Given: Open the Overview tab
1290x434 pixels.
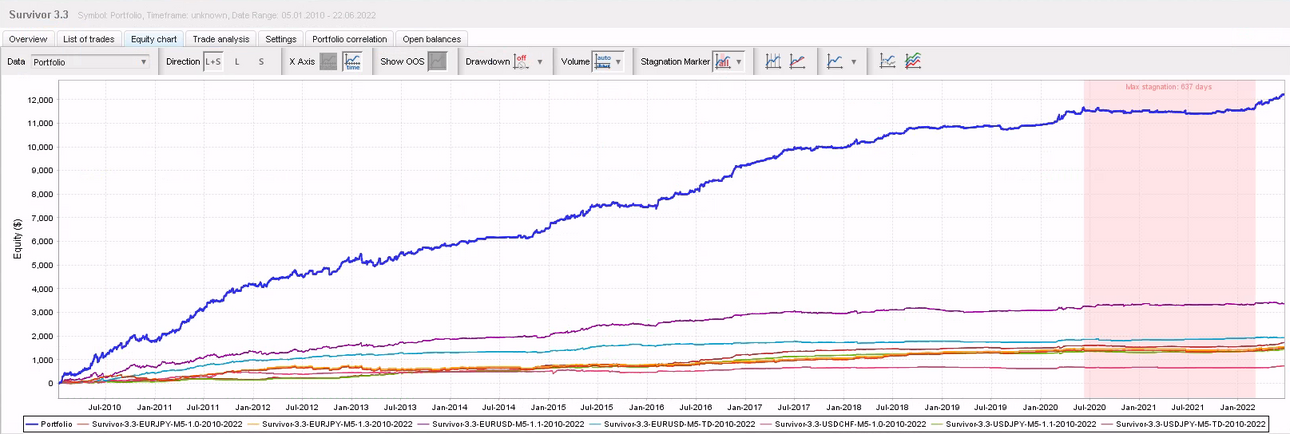Looking at the screenshot, I should click(x=28, y=39).
